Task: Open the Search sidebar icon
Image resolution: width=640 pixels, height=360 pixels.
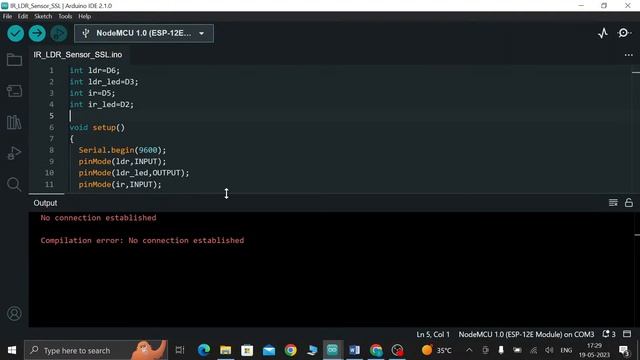Action: click(x=14, y=184)
